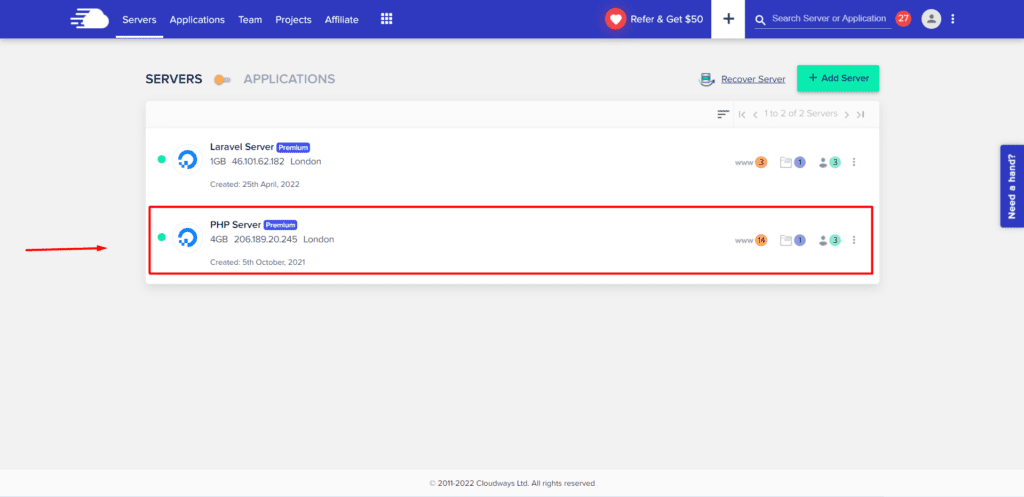Click the sort/filter servers icon
Viewport: 1024px width, 497px height.
723,114
